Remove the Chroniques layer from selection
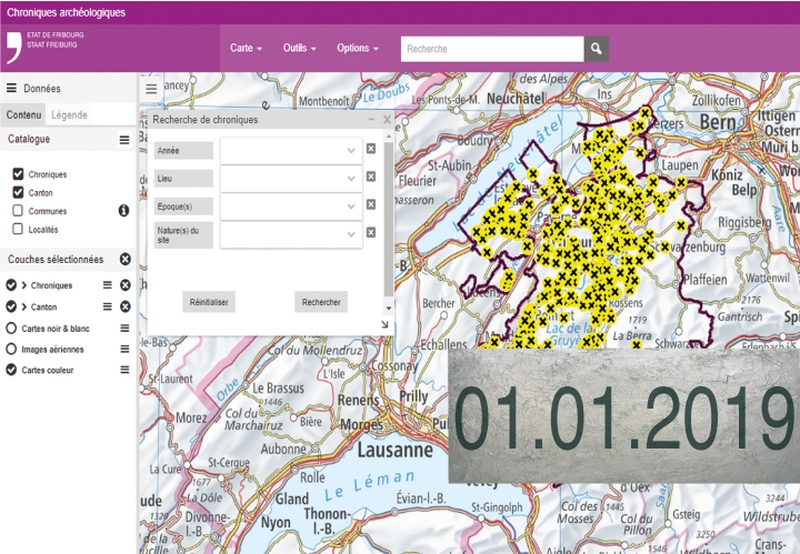 click(125, 285)
